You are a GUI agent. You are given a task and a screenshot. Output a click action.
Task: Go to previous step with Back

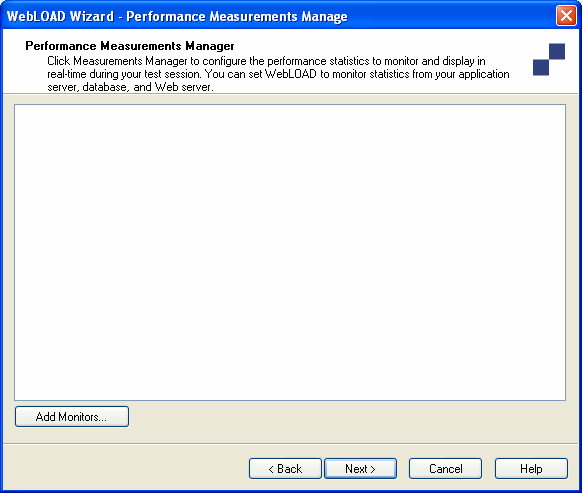[x=285, y=468]
